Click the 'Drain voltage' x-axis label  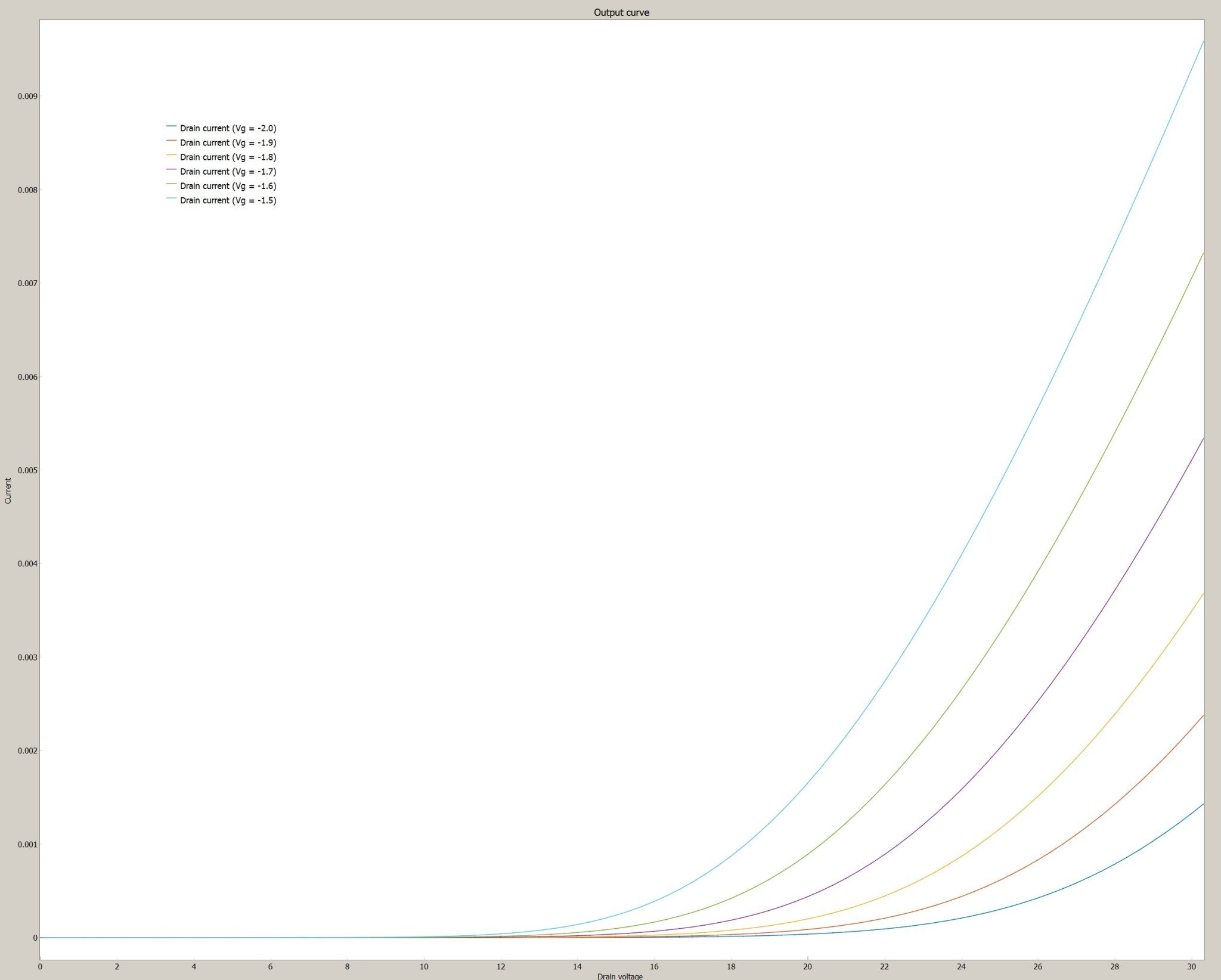tap(620, 976)
